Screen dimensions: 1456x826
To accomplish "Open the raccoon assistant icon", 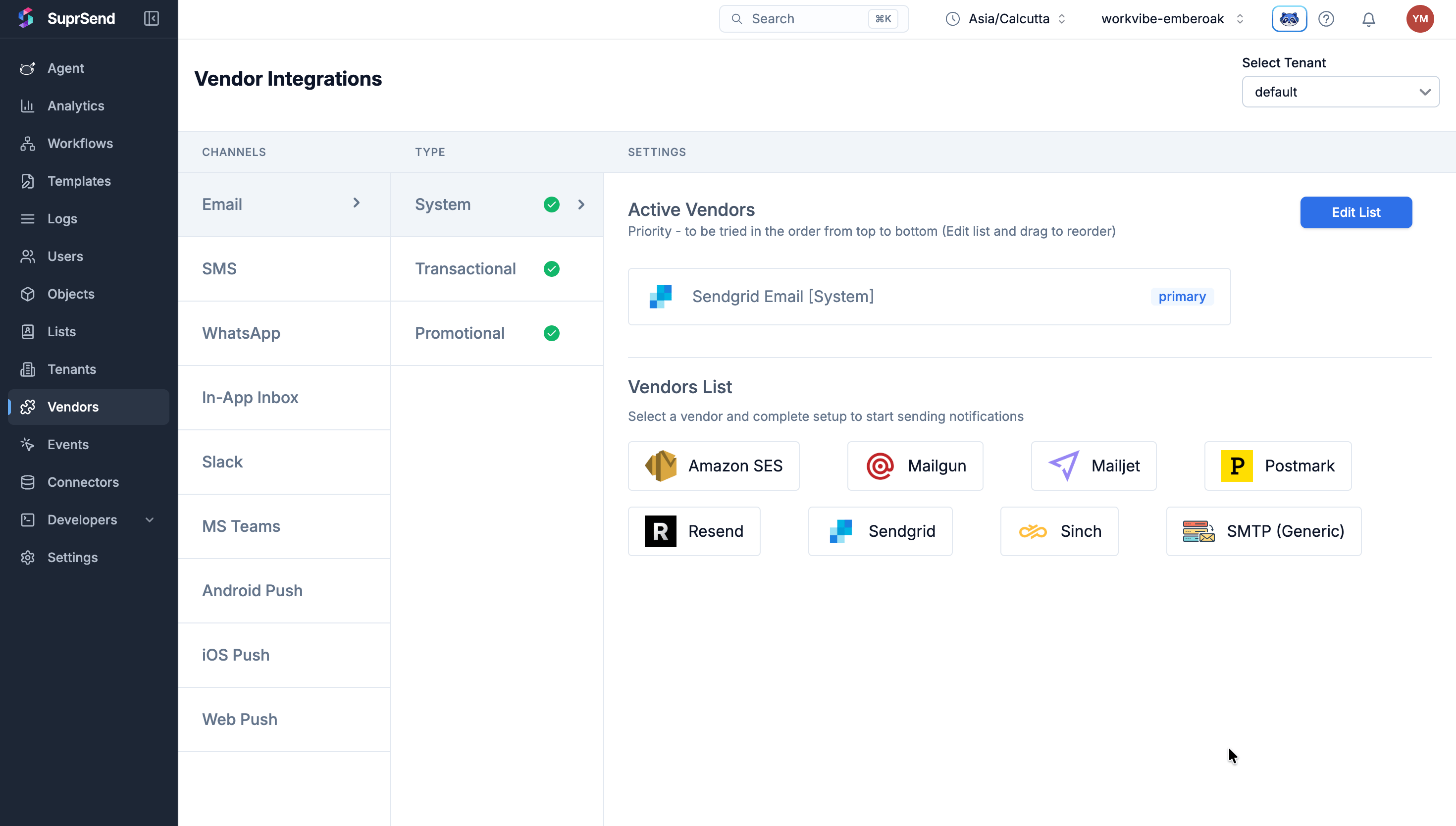I will tap(1289, 19).
